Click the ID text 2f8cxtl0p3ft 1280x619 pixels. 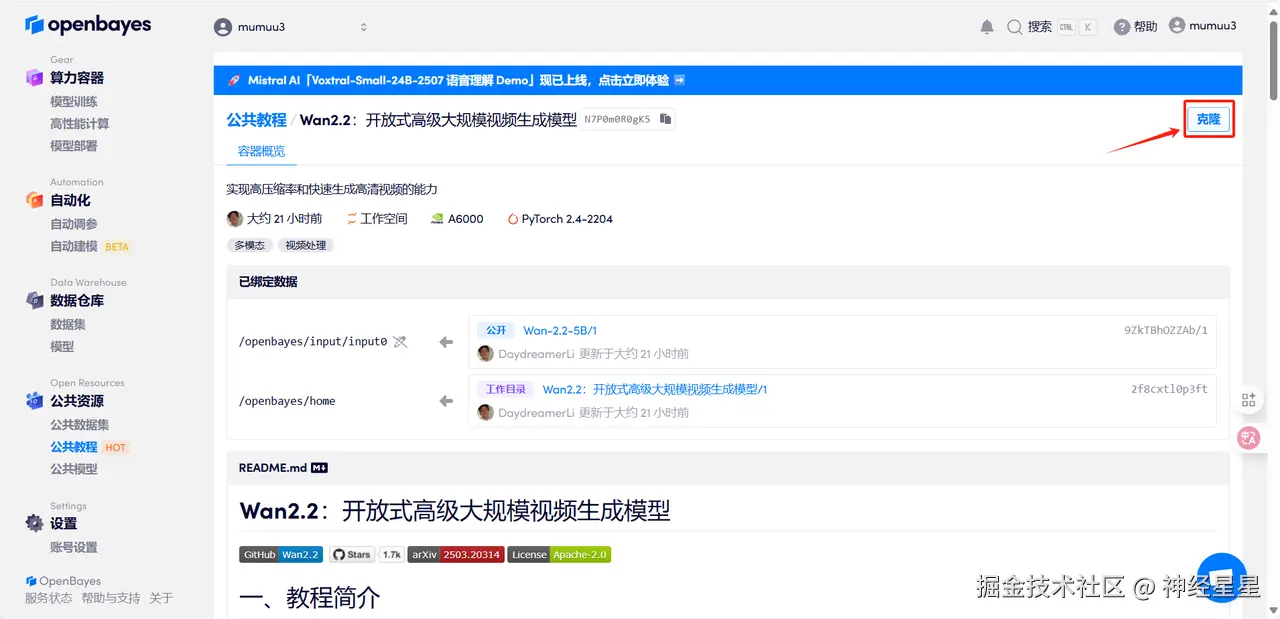1169,389
